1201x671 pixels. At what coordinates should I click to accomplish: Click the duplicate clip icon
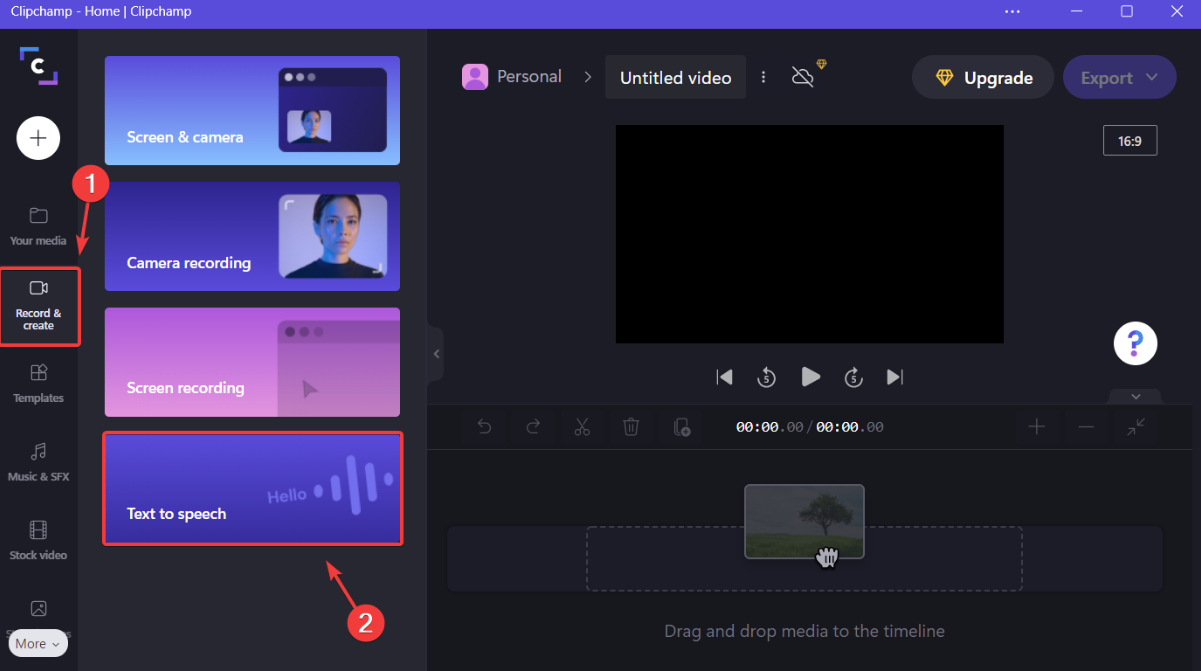[681, 427]
